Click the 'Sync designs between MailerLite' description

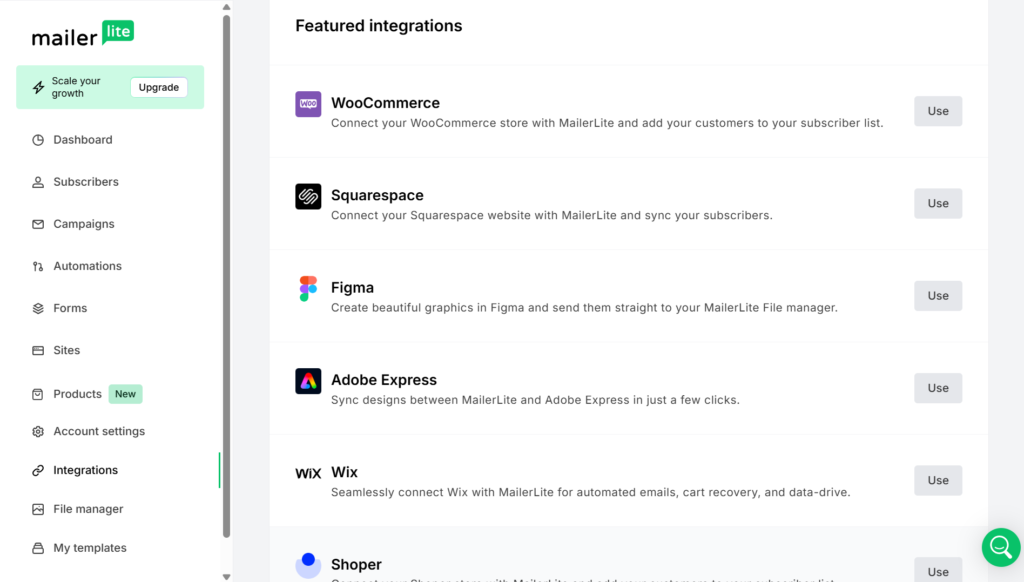click(x=535, y=400)
